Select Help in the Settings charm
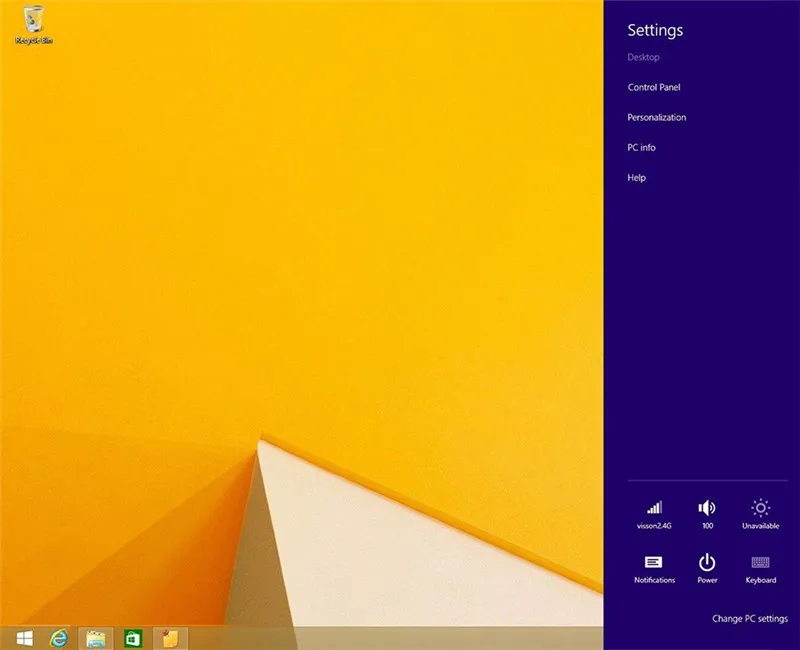This screenshot has height=650, width=800. (636, 178)
